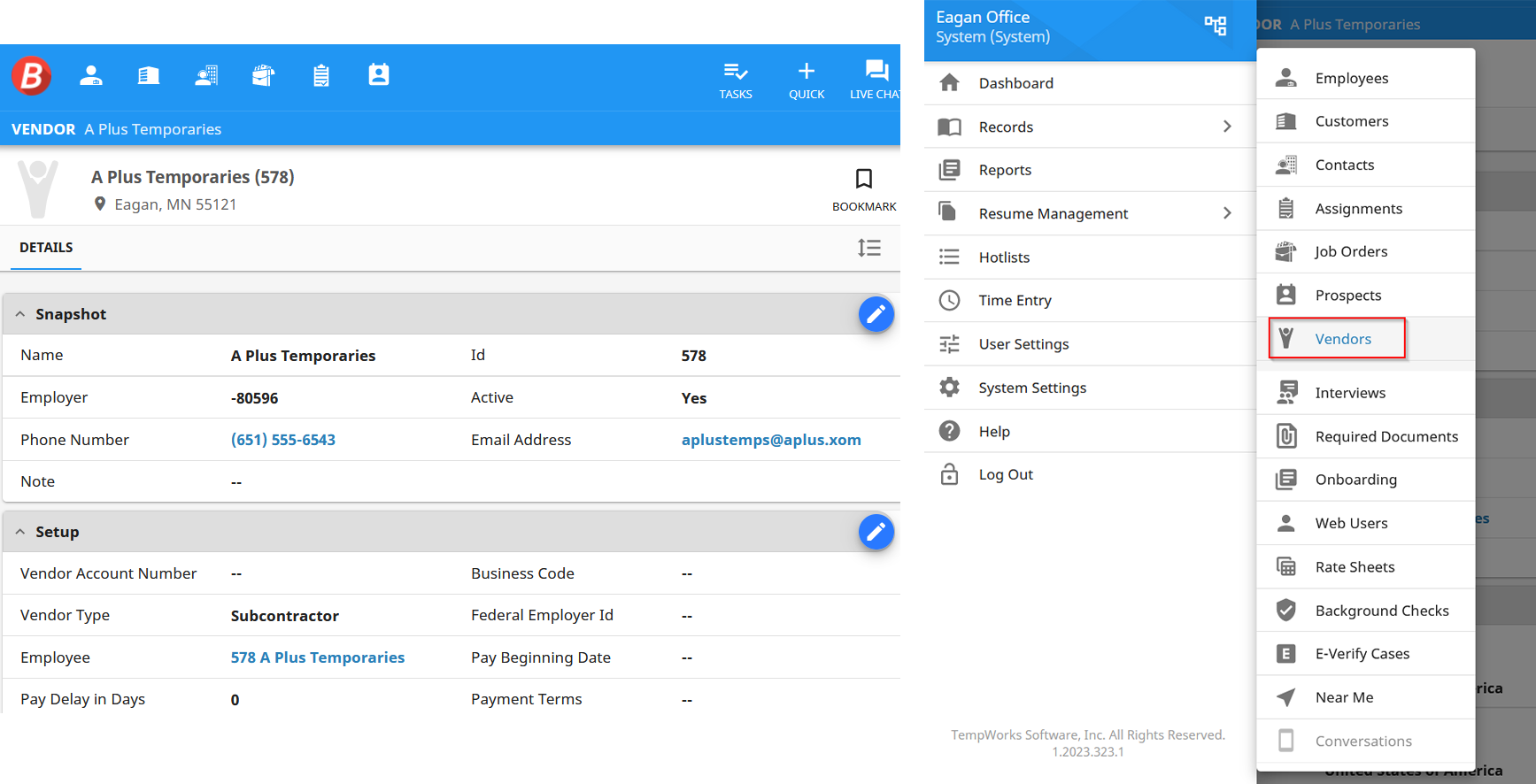This screenshot has width=1536, height=784.
Task: Bookmark the A Plus Temporaries vendor
Action: point(864,189)
